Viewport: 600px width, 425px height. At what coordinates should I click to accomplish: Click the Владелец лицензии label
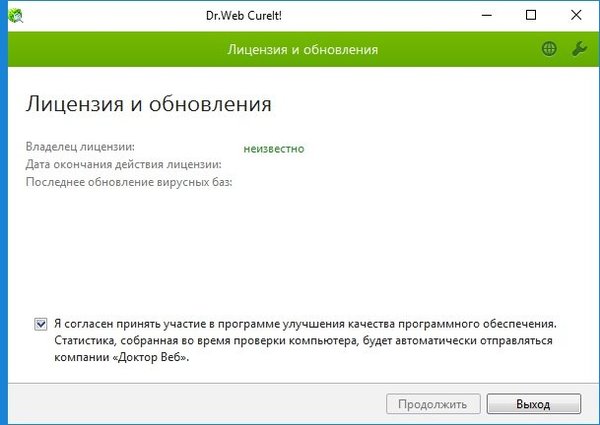tap(80, 147)
